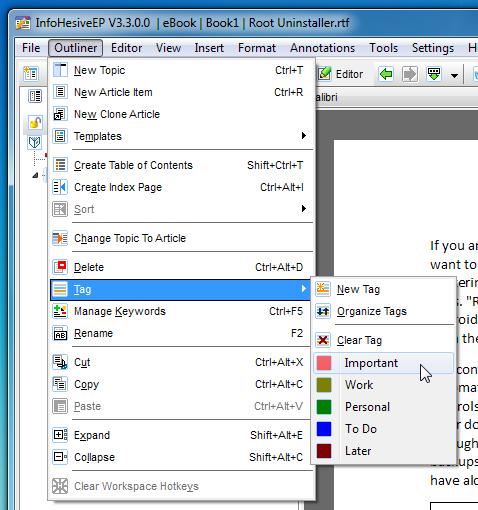Image resolution: width=478 pixels, height=510 pixels.
Task: Click the outline view icon in left sidebar
Action: 35,96
